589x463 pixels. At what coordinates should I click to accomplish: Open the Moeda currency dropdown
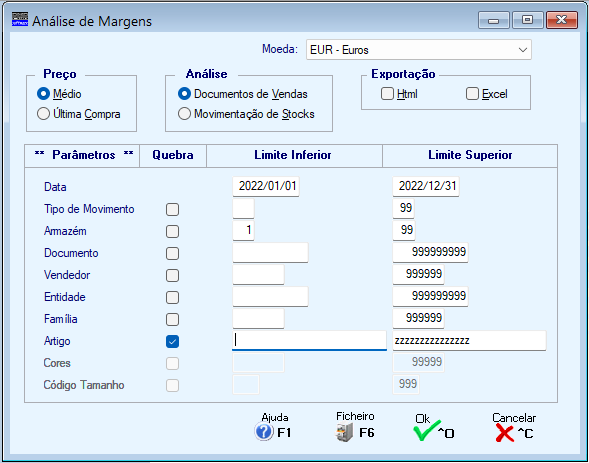(419, 50)
